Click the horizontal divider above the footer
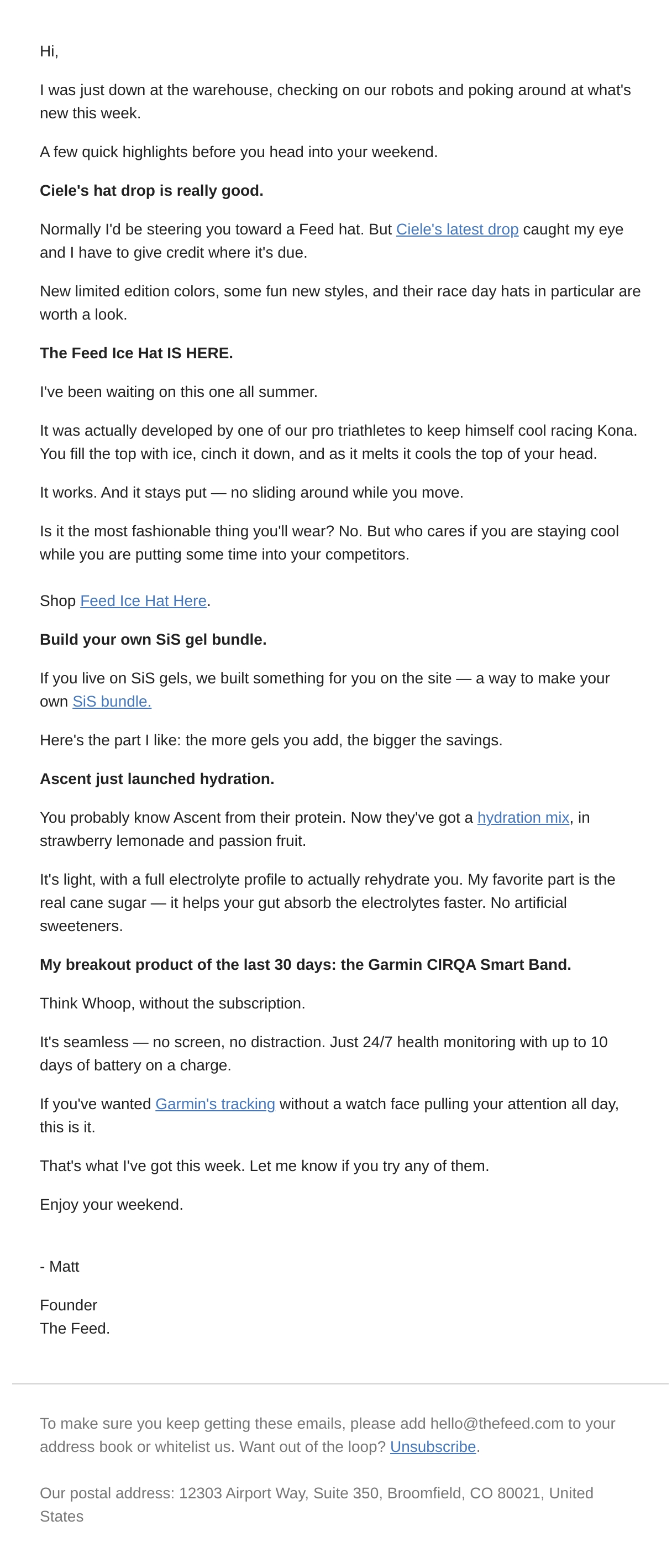 coord(340,1383)
